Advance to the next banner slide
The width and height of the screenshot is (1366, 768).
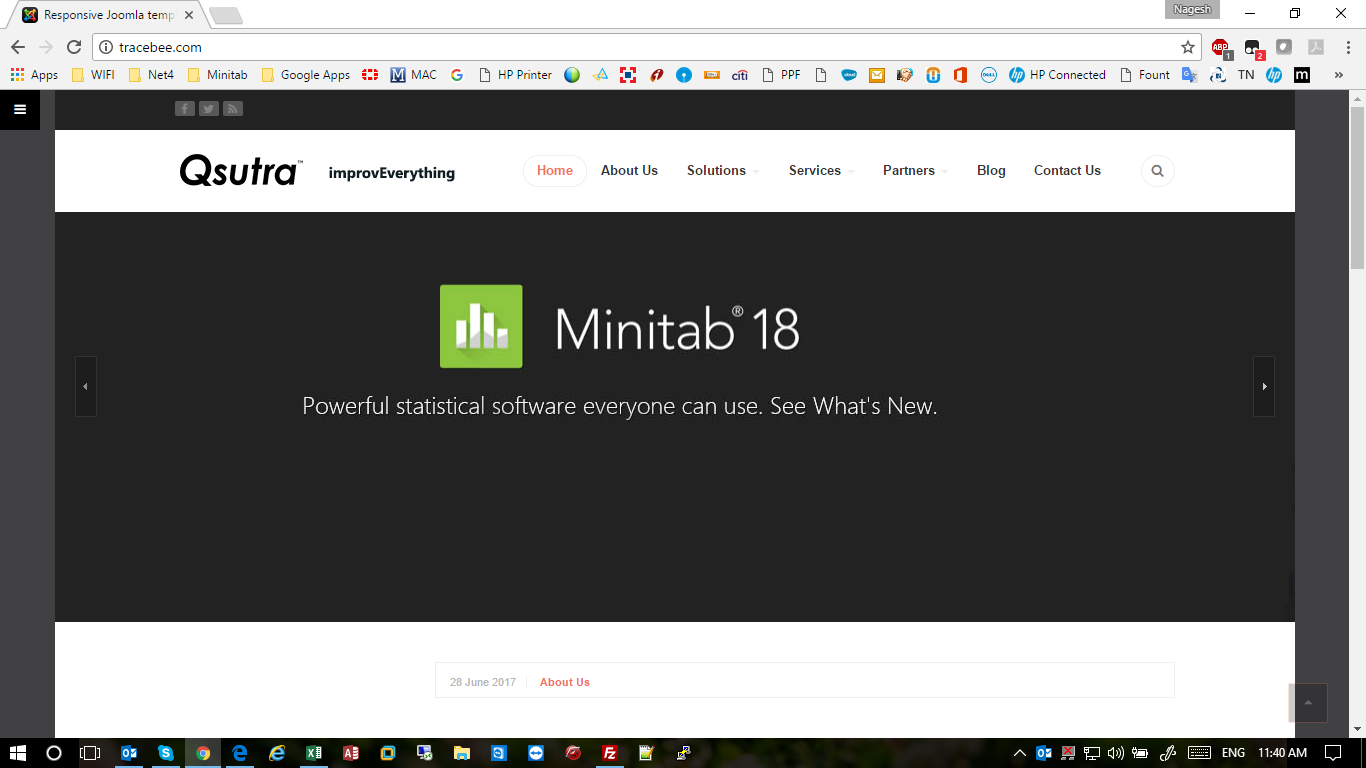(1264, 386)
